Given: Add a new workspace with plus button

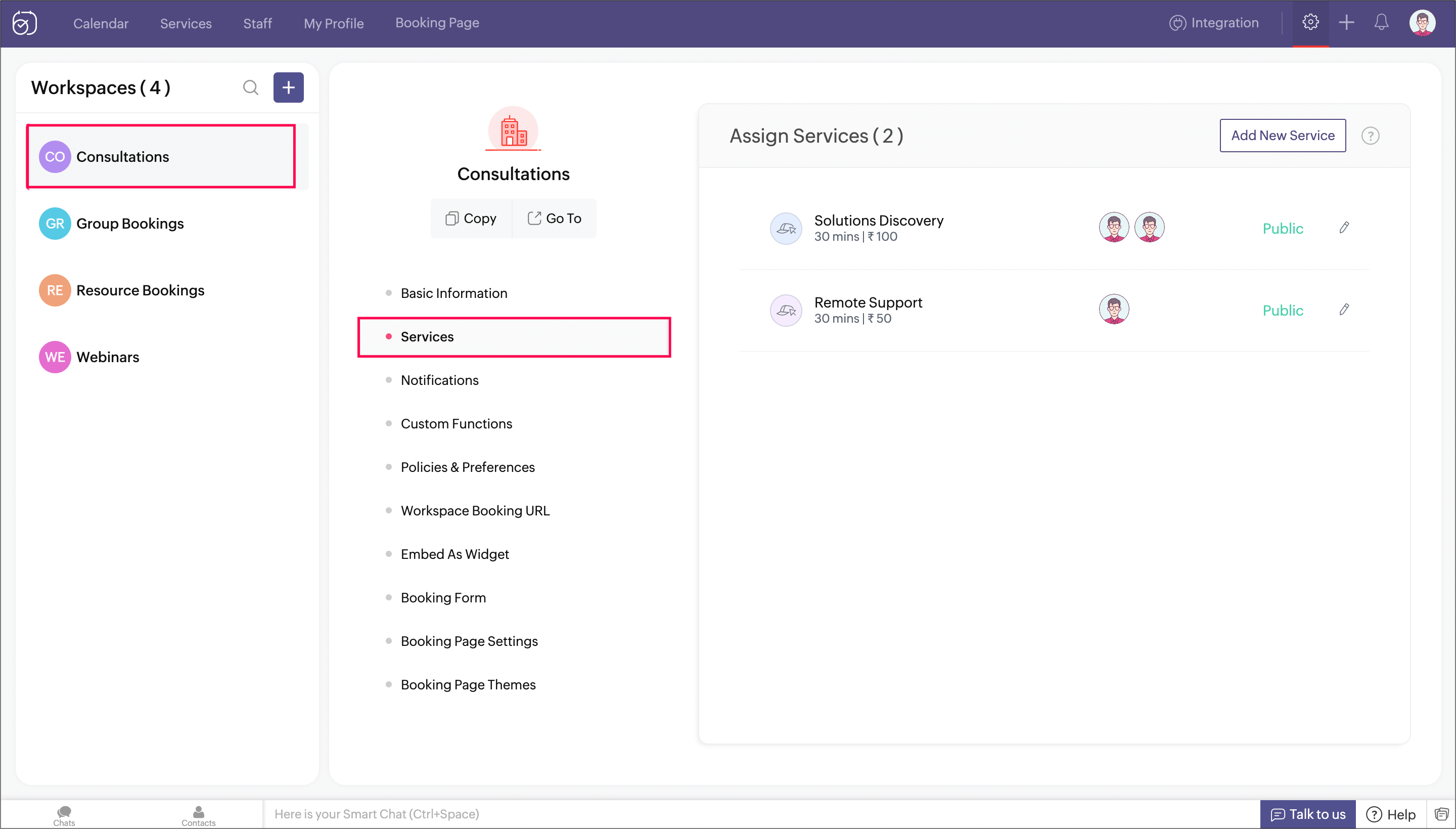Looking at the screenshot, I should click(x=289, y=87).
